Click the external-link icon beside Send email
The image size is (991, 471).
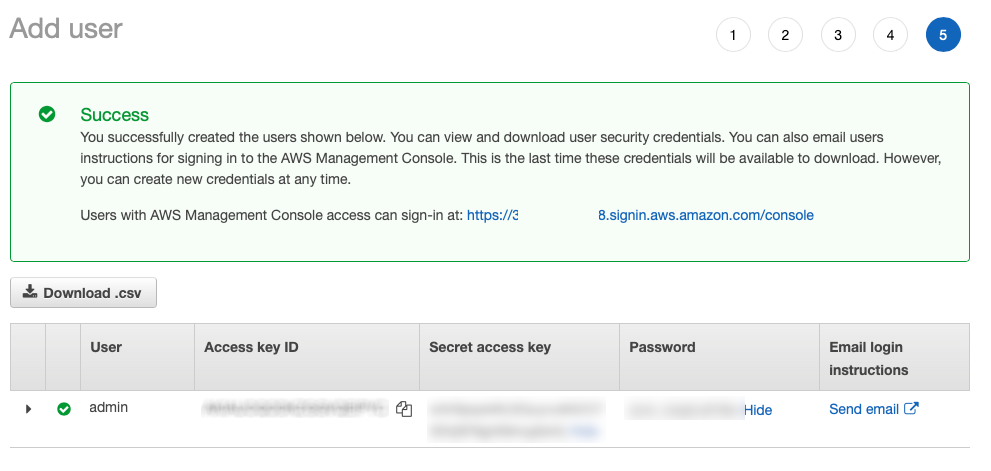pos(911,408)
